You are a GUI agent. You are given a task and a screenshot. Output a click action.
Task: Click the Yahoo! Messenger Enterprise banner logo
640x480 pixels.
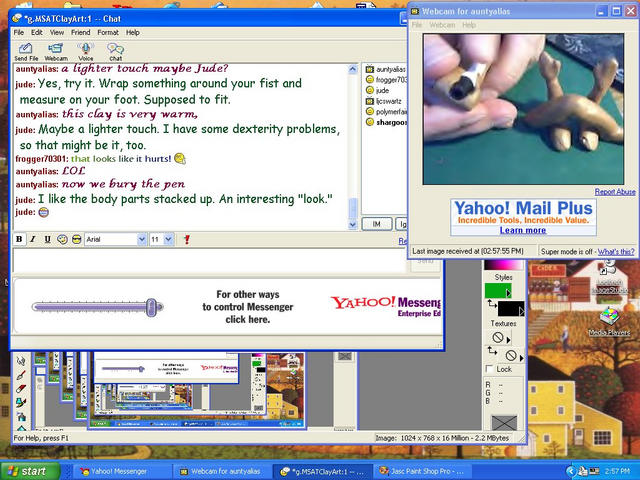tap(386, 306)
